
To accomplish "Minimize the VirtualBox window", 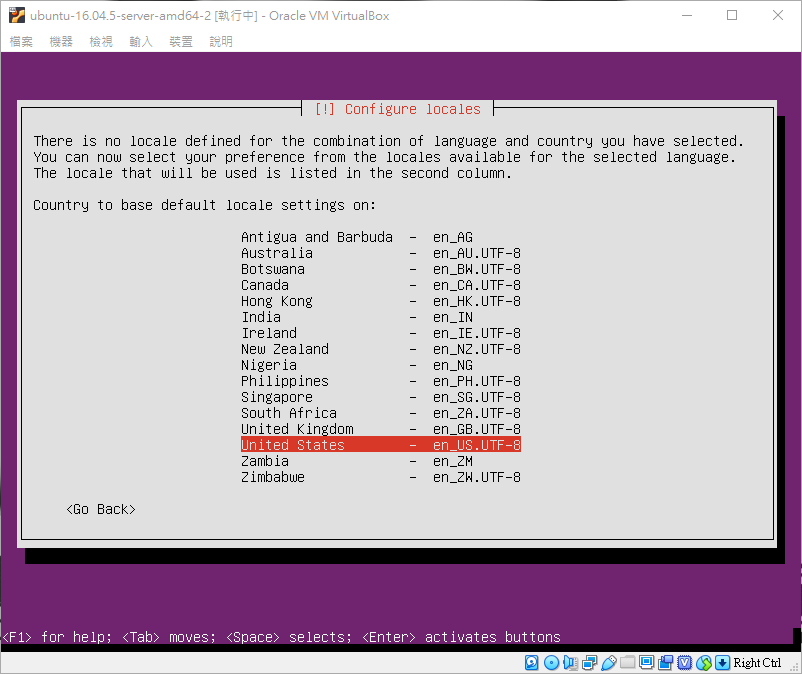I will point(687,15).
